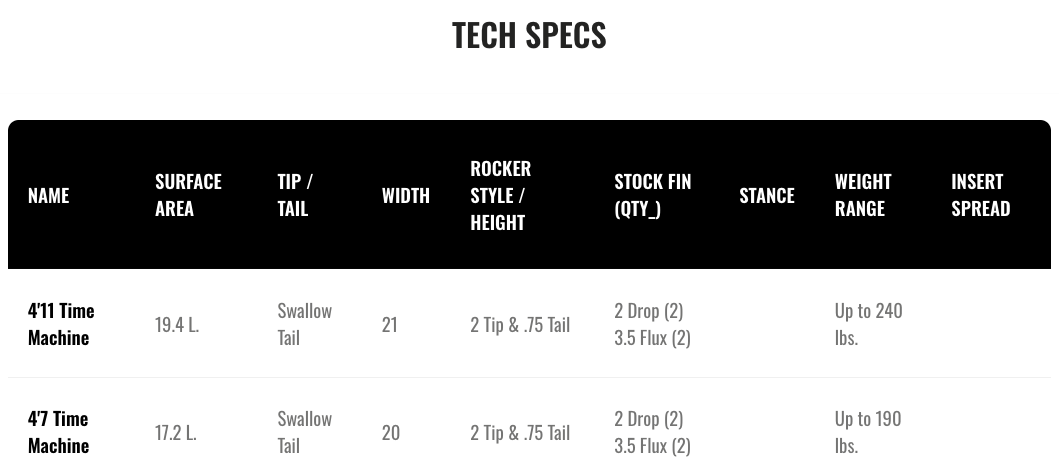Click the 17.2 L. surface area value
1059x471 pixels.
pyautogui.click(x=176, y=432)
